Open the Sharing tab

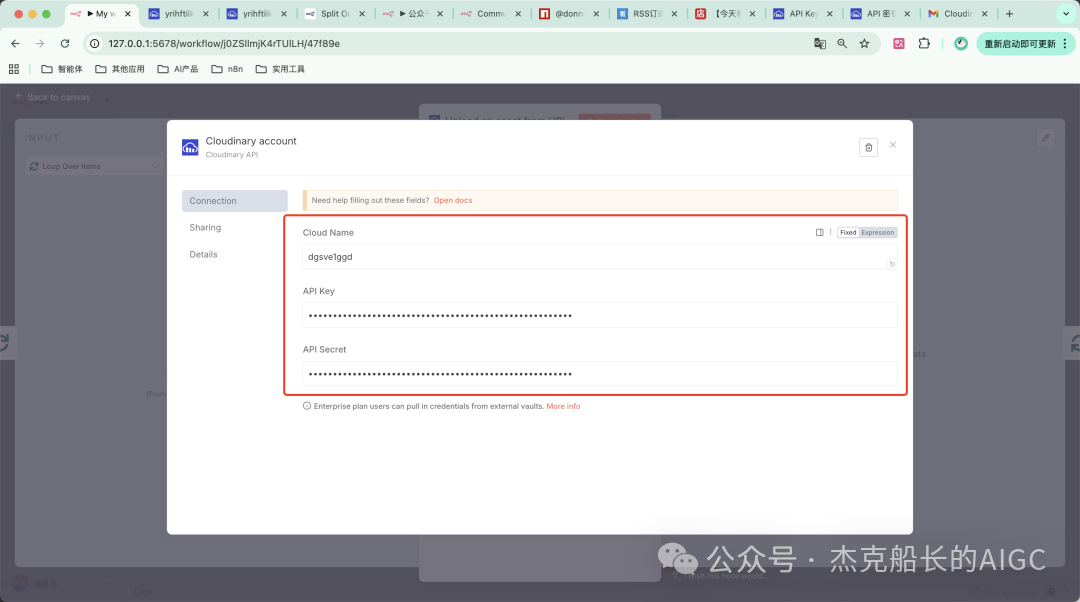[x=205, y=227]
